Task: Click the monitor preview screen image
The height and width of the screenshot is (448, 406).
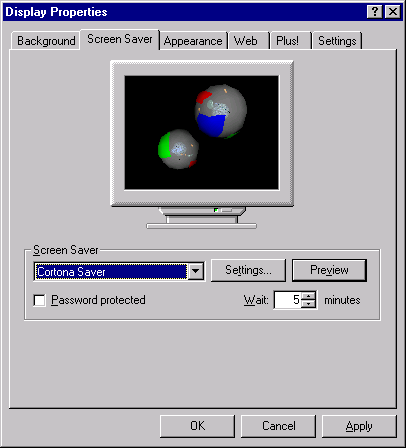Action: point(202,133)
